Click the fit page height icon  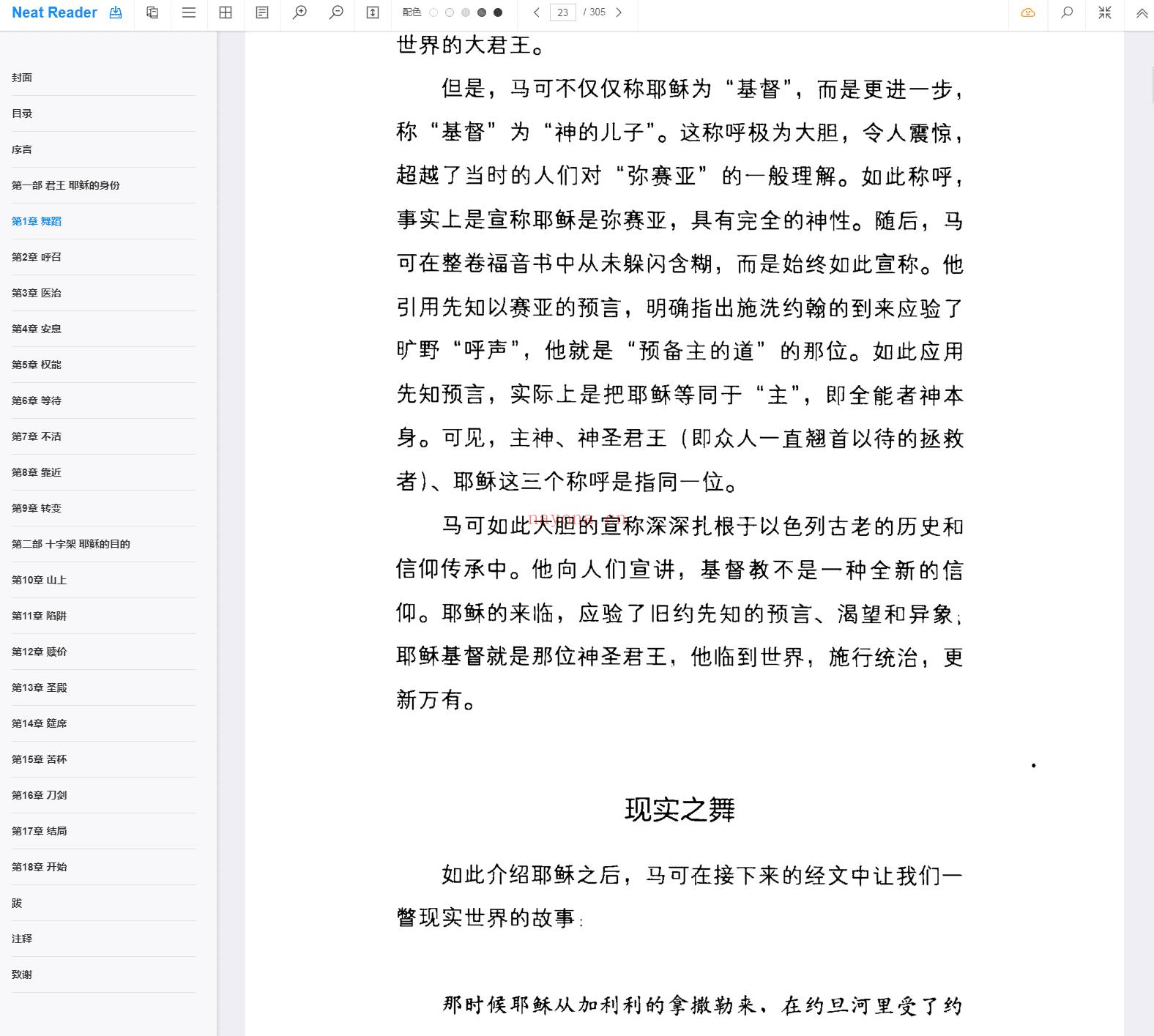[373, 12]
